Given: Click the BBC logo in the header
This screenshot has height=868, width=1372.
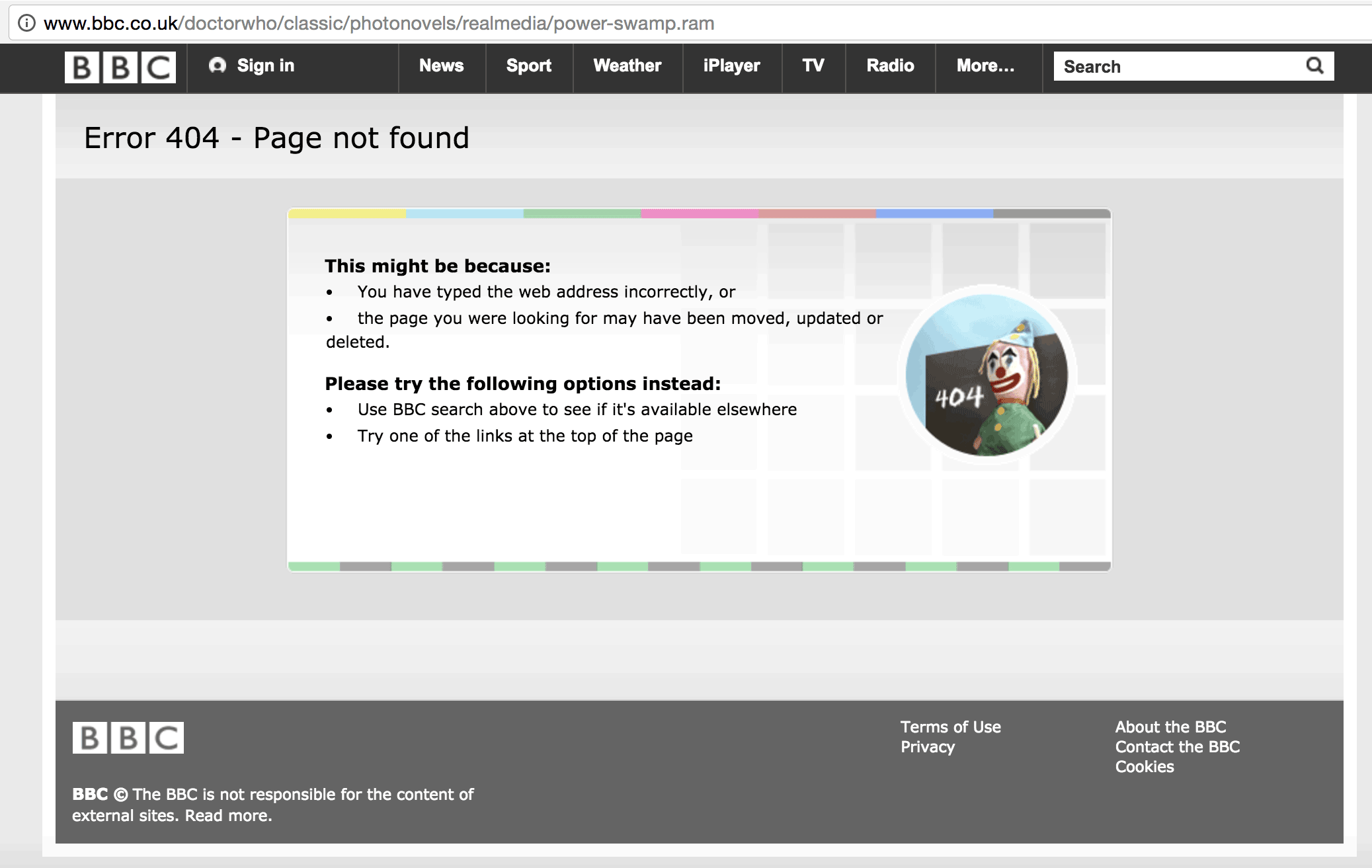Looking at the screenshot, I should coord(120,67).
